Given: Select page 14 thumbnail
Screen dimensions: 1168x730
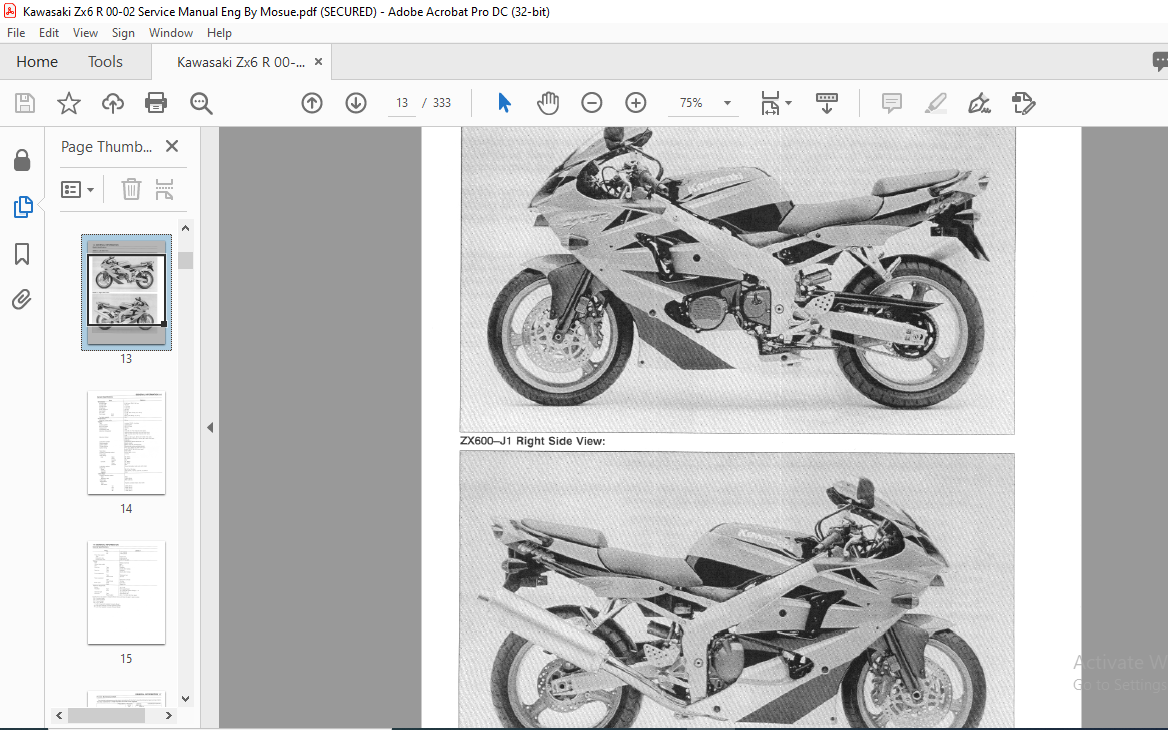Looking at the screenshot, I should click(126, 442).
